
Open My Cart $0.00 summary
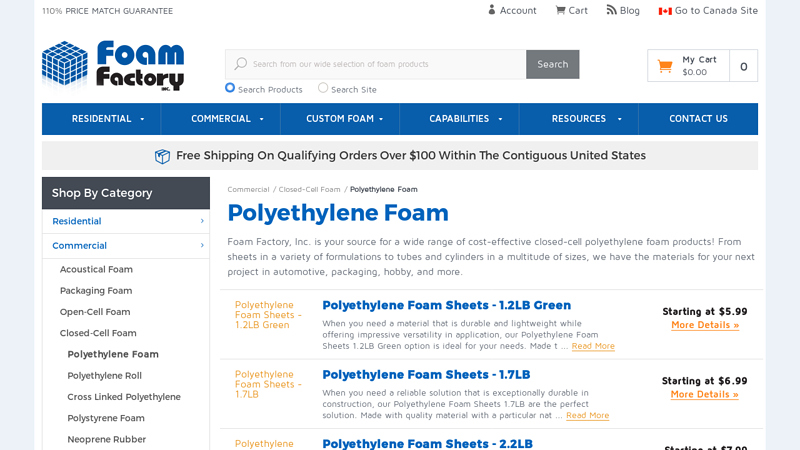click(x=689, y=65)
